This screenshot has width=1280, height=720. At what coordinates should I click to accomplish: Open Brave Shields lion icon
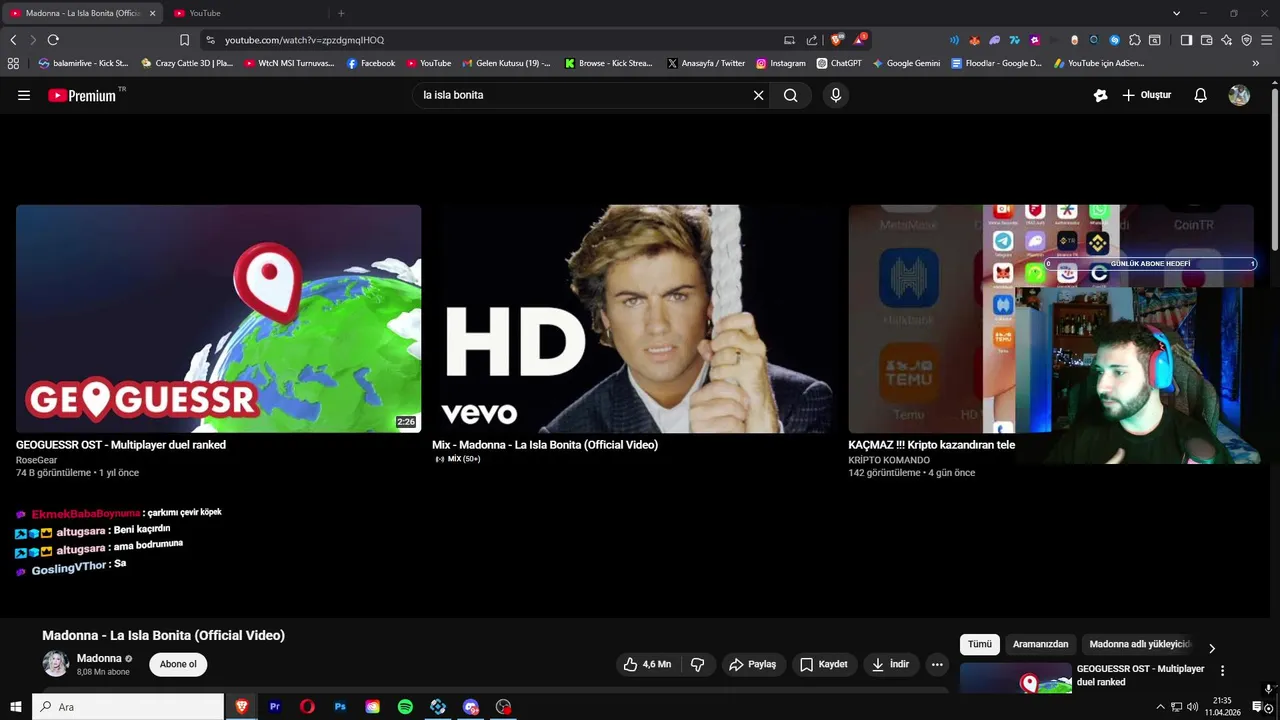[x=837, y=40]
